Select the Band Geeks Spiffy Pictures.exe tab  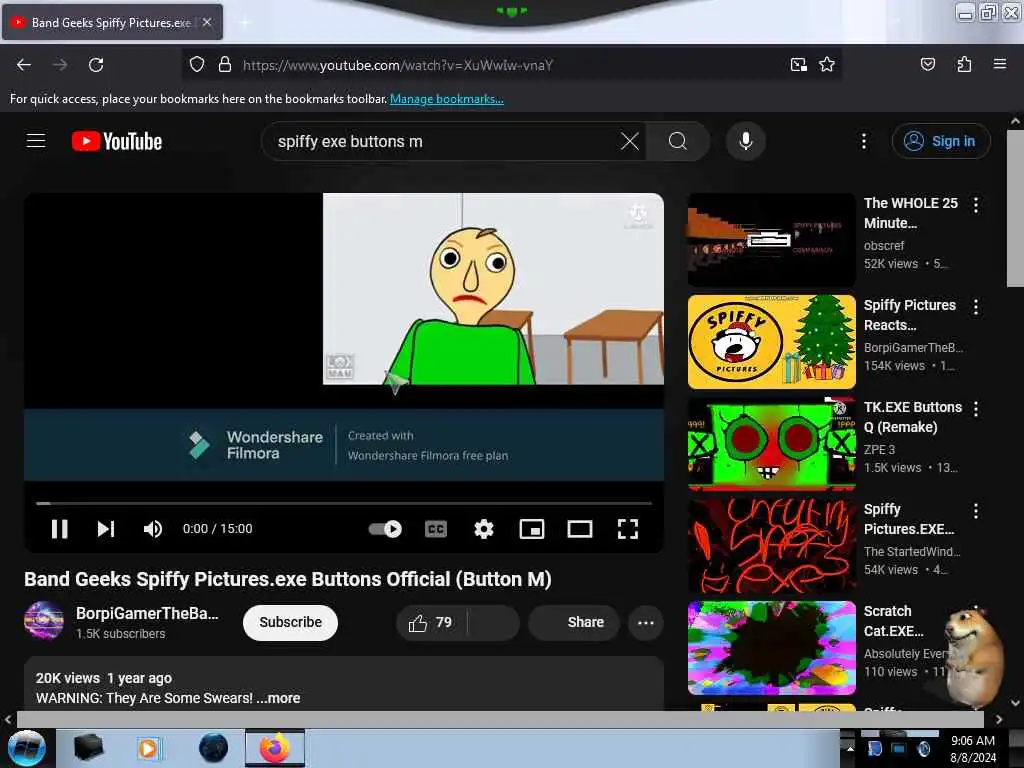112,22
